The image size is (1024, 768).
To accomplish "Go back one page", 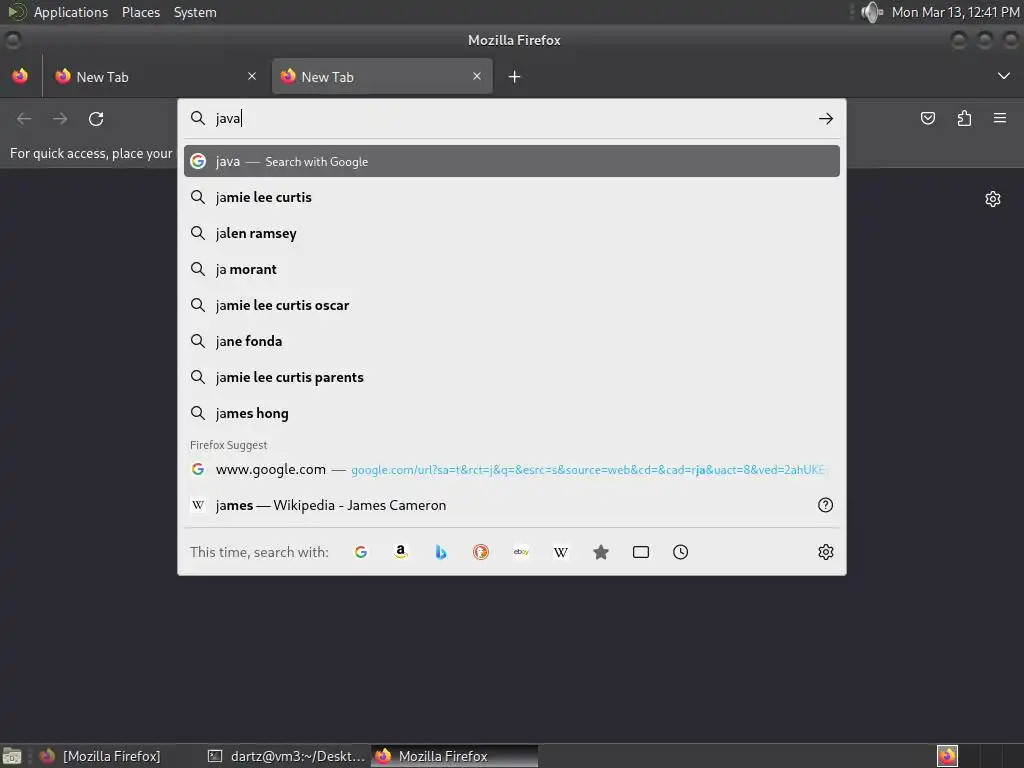I will tap(24, 119).
